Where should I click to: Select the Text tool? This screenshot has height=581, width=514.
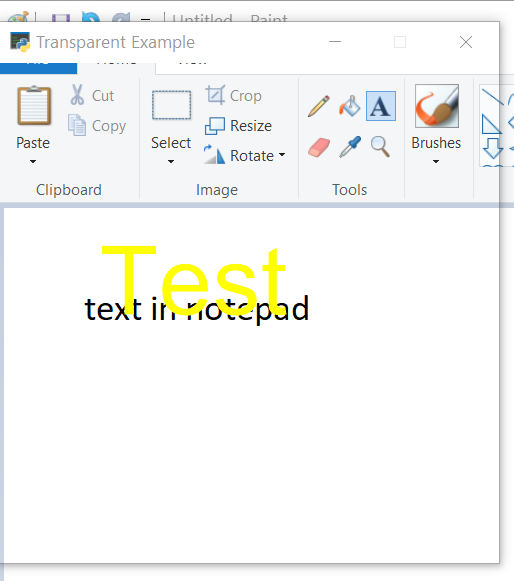(381, 106)
